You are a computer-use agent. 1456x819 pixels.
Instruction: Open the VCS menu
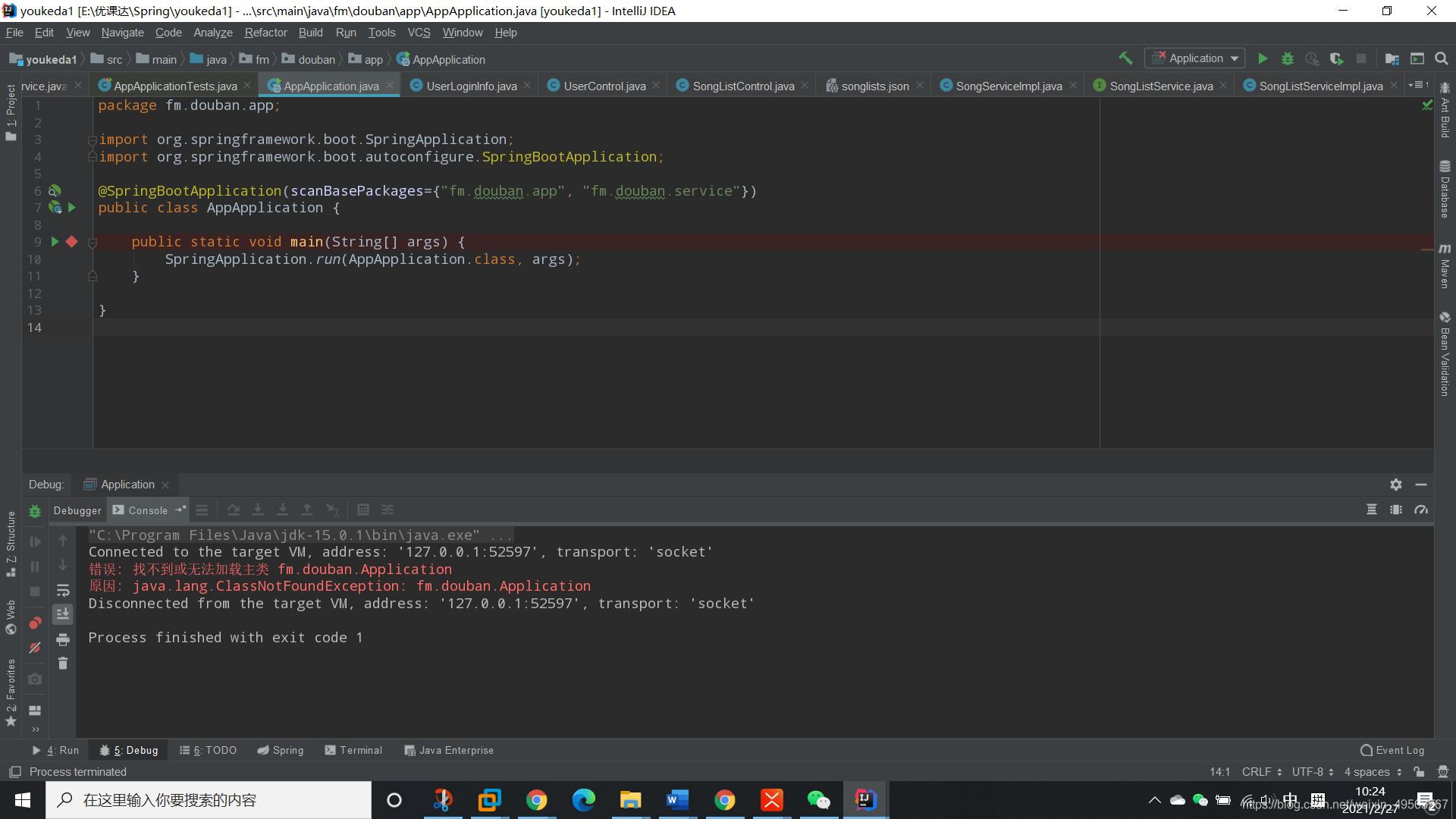click(419, 33)
